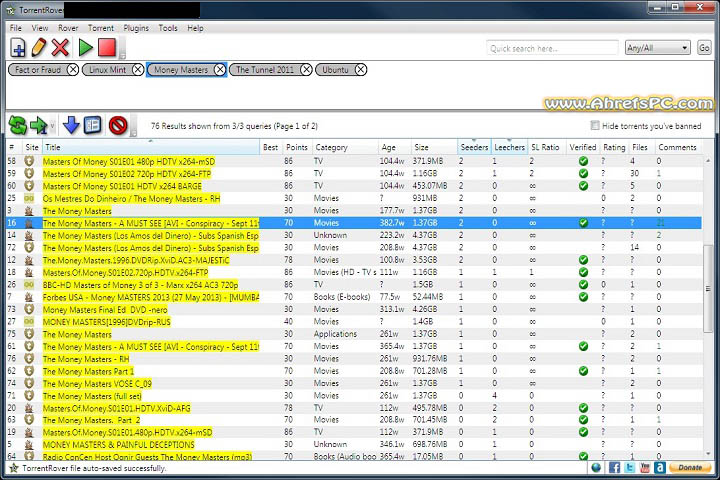The image size is (720, 480).
Task: Select row 'The Money Masters Part 1'
Action: coord(354,371)
